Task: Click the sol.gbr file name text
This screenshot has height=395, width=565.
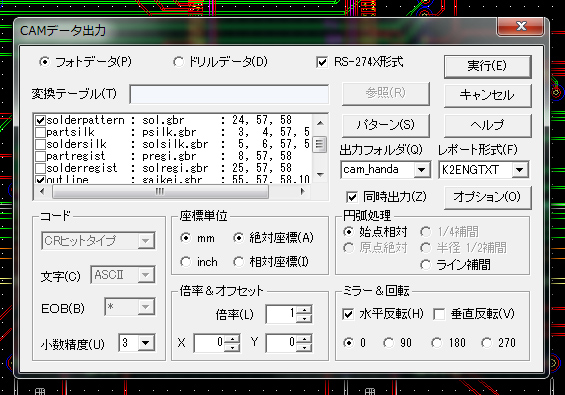Action: pyautogui.click(x=163, y=120)
